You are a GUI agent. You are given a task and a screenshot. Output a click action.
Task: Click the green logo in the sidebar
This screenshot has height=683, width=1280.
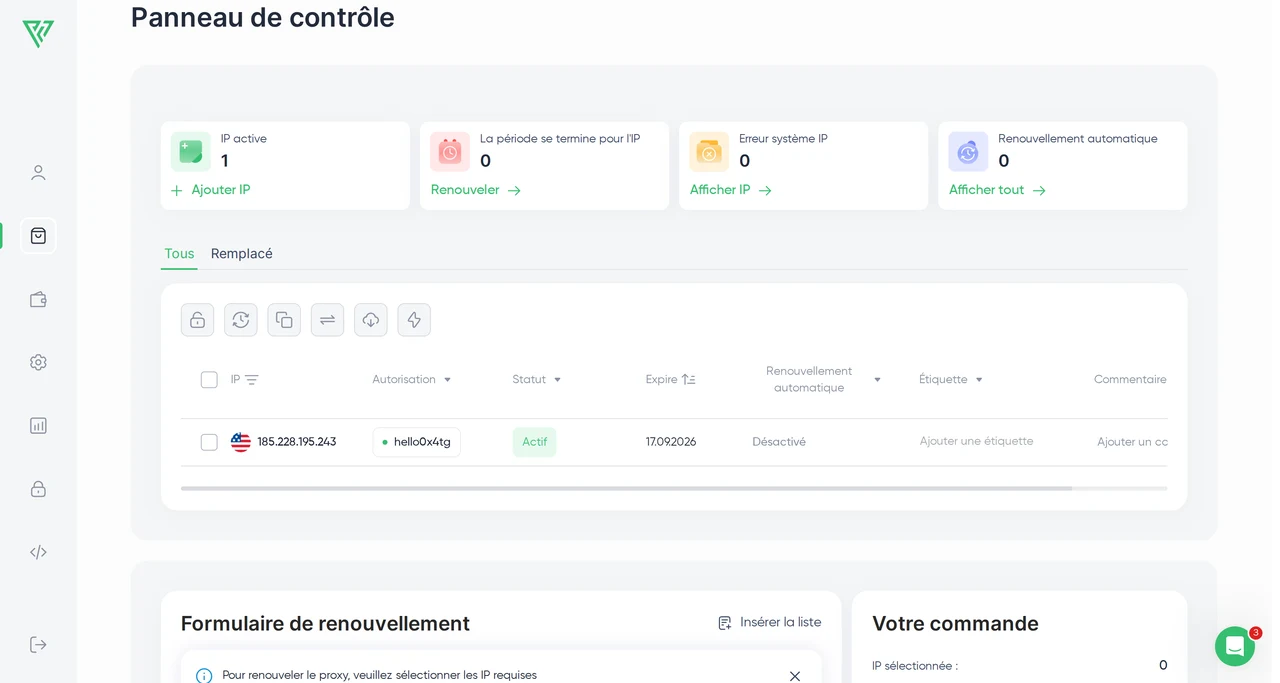[x=38, y=33]
